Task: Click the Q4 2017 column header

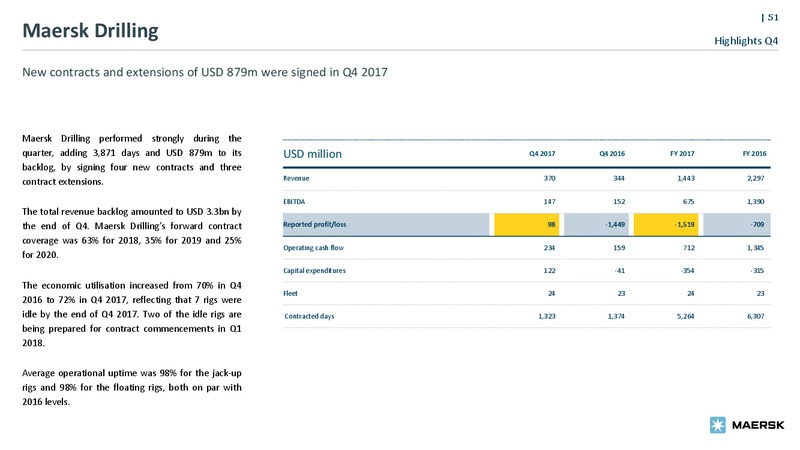Action: pyautogui.click(x=542, y=154)
